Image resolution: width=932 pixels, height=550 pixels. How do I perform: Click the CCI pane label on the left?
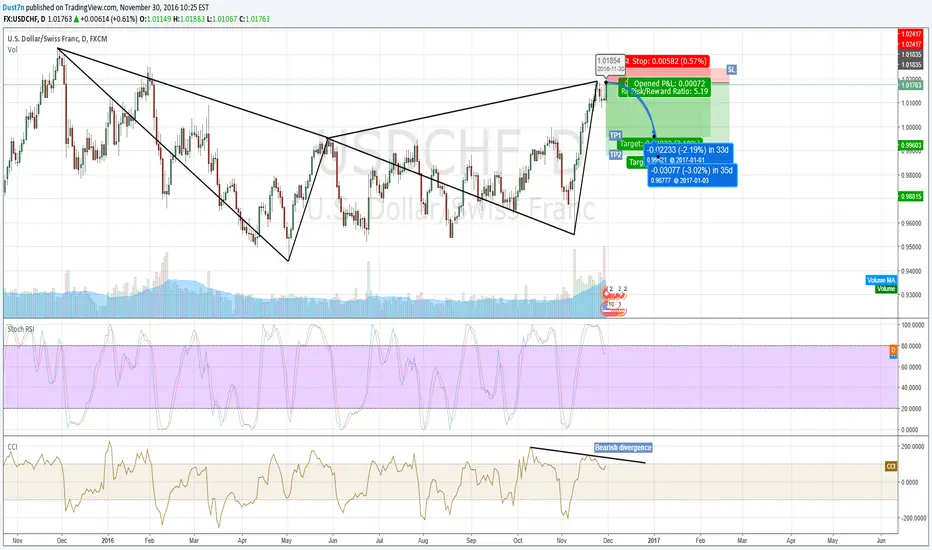tap(12, 446)
